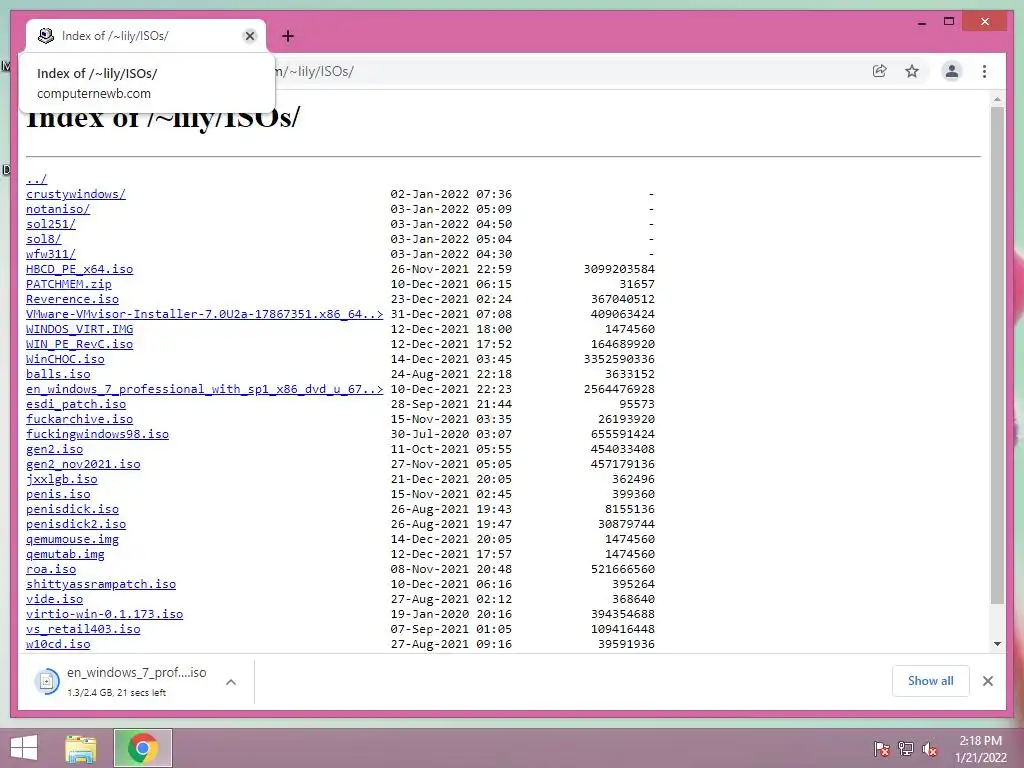Click the en_windows_7_professional iso link

pos(204,389)
